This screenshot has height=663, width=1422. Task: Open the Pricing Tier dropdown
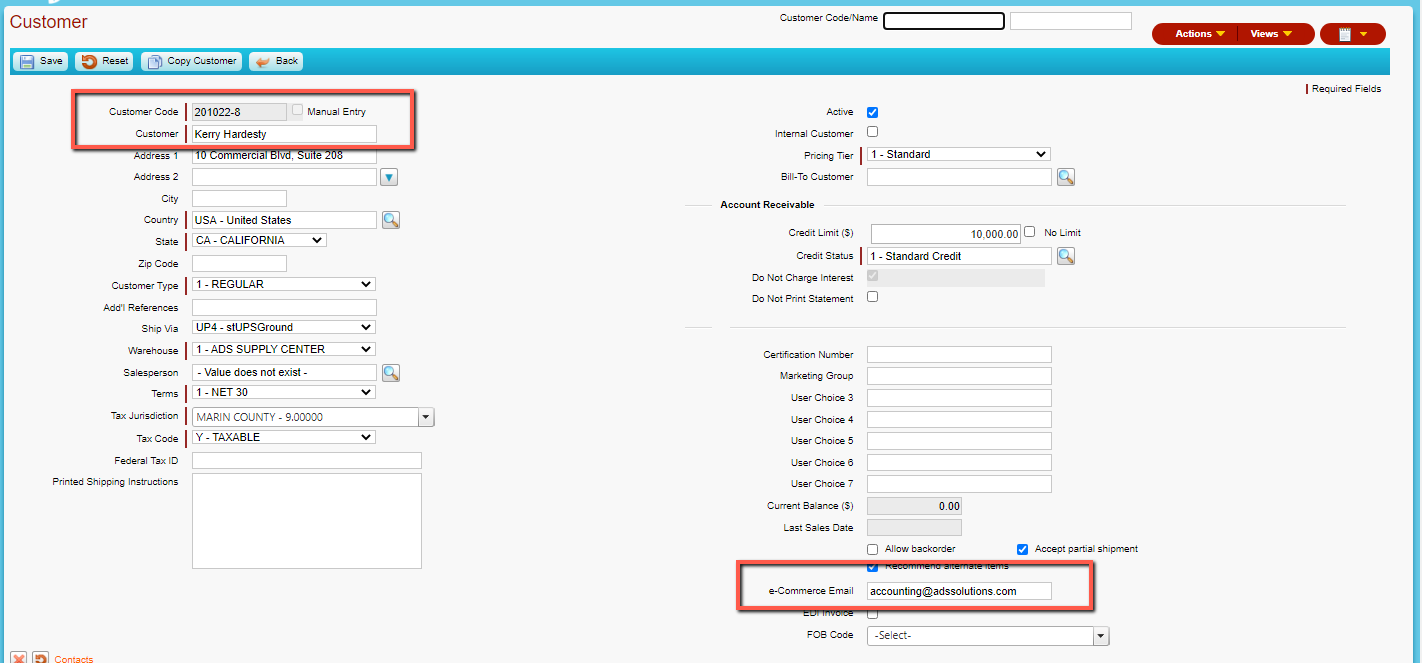(x=959, y=155)
